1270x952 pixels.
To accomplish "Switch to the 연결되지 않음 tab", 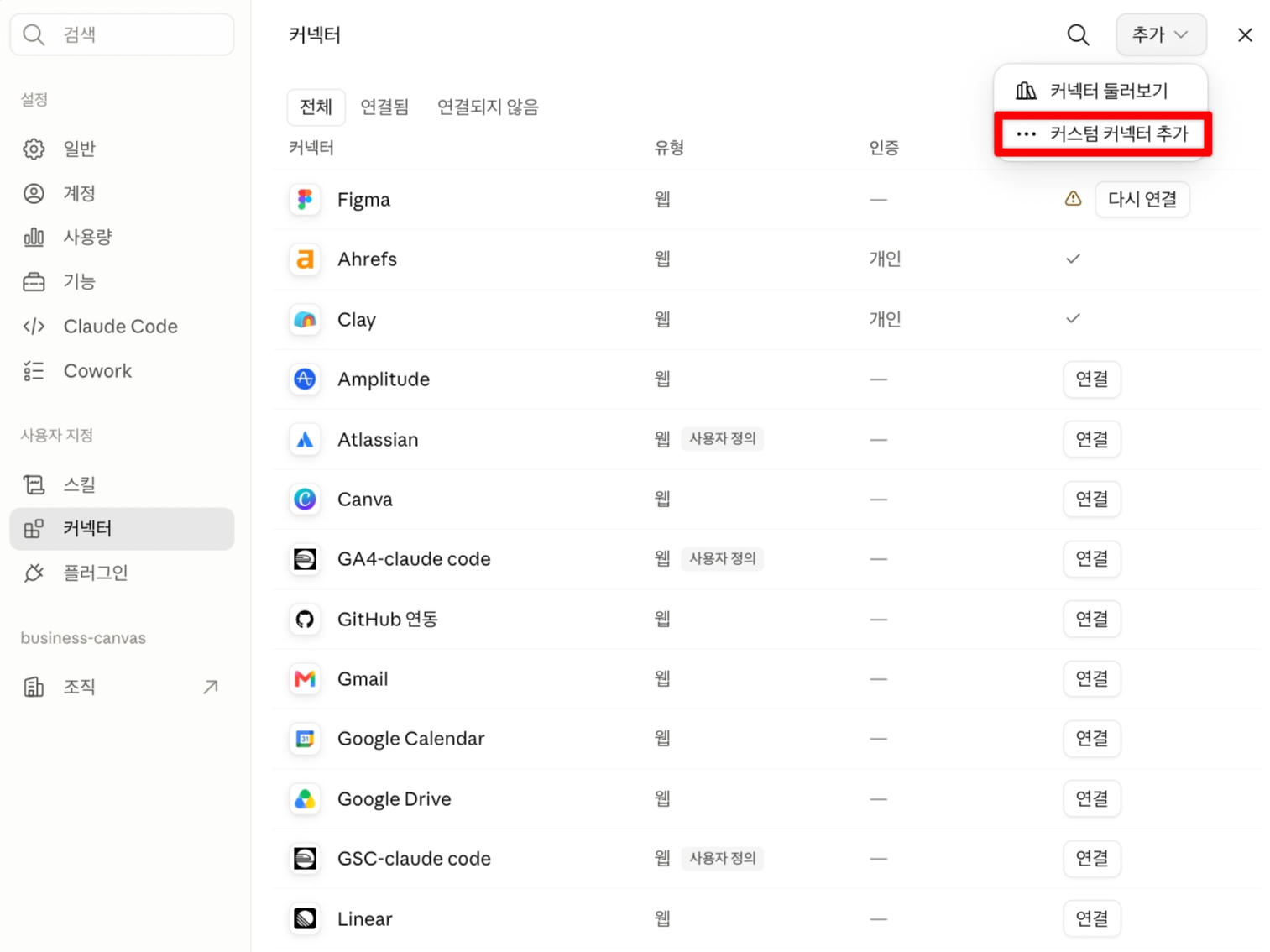I will point(488,107).
